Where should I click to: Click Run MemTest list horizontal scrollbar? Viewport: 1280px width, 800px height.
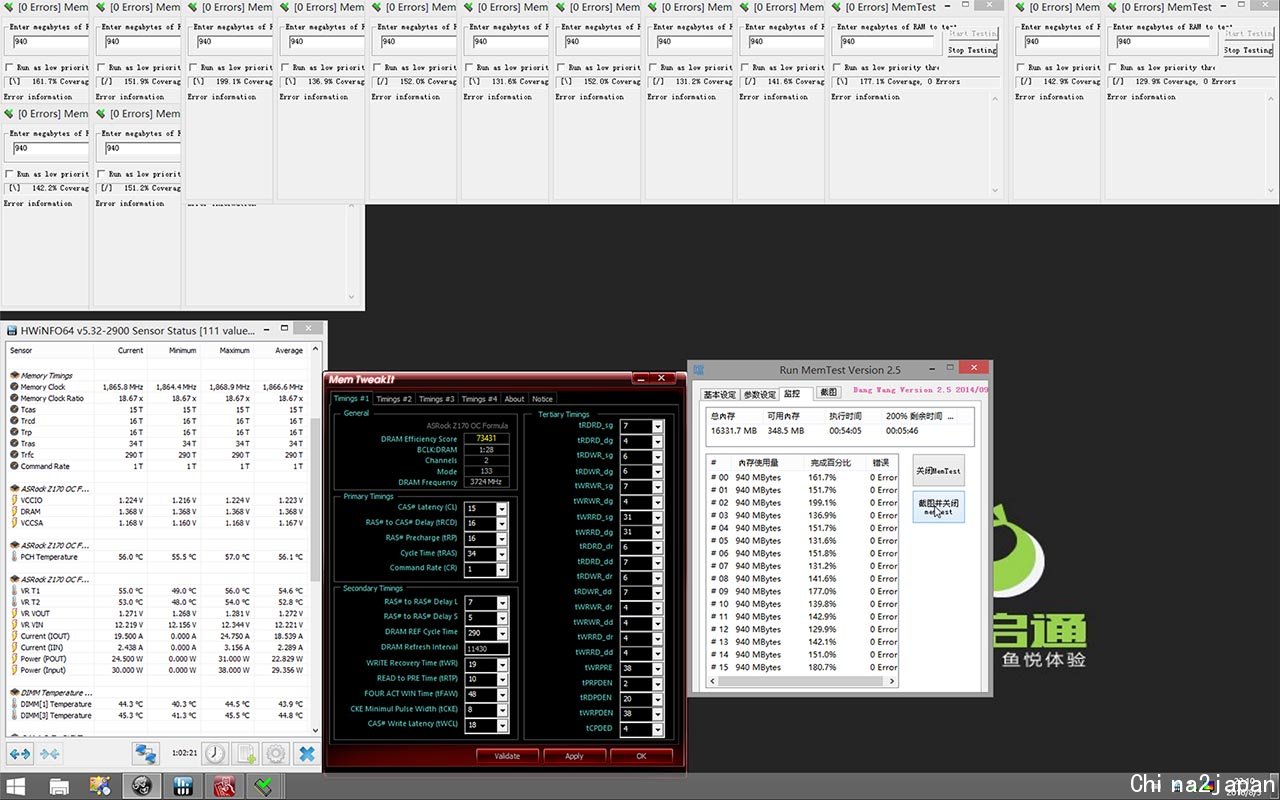802,683
